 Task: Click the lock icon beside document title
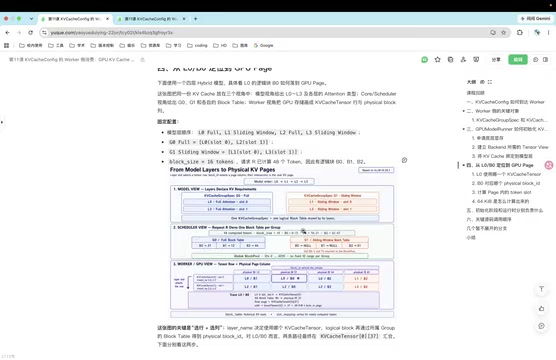coord(143,60)
